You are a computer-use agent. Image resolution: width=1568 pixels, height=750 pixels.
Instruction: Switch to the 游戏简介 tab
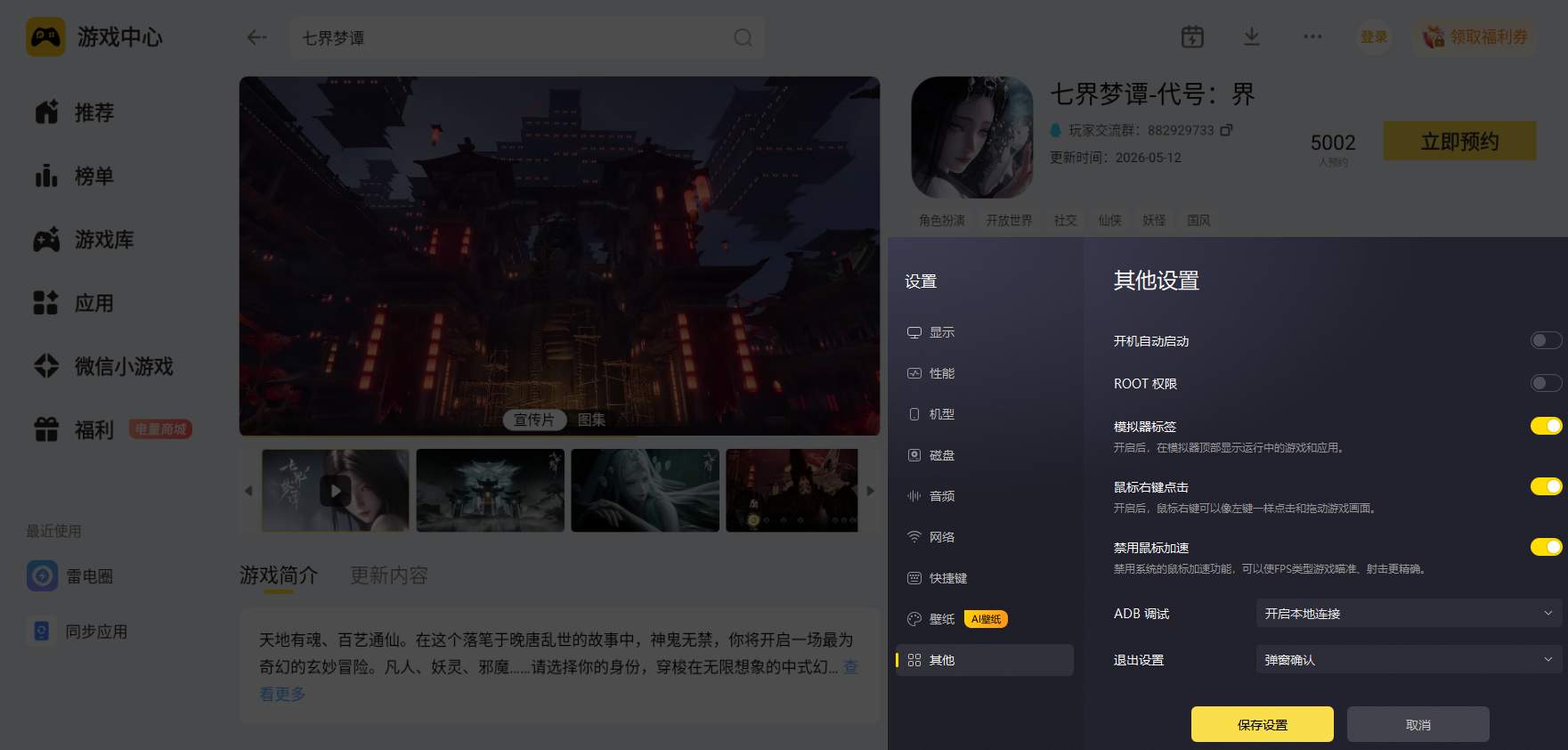coord(279,575)
